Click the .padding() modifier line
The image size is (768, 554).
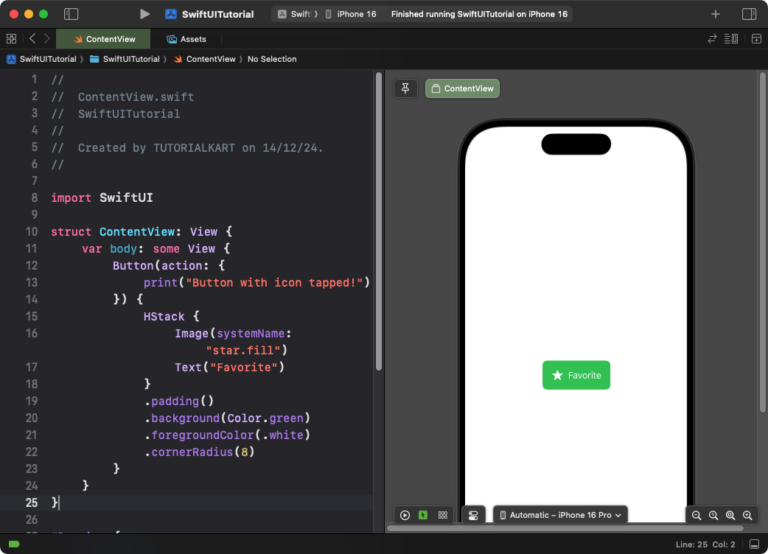(x=179, y=401)
